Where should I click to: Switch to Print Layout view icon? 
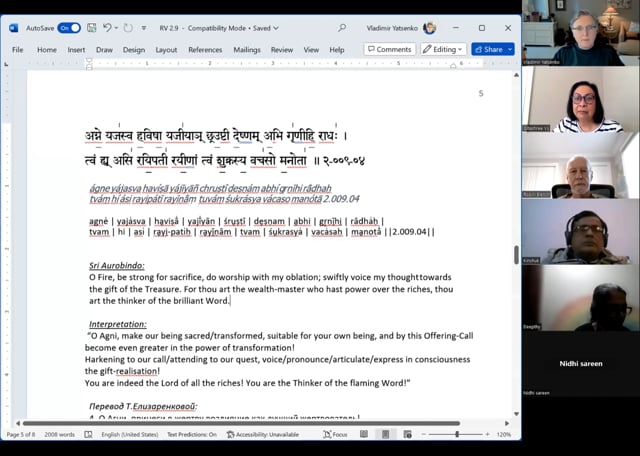(385, 434)
